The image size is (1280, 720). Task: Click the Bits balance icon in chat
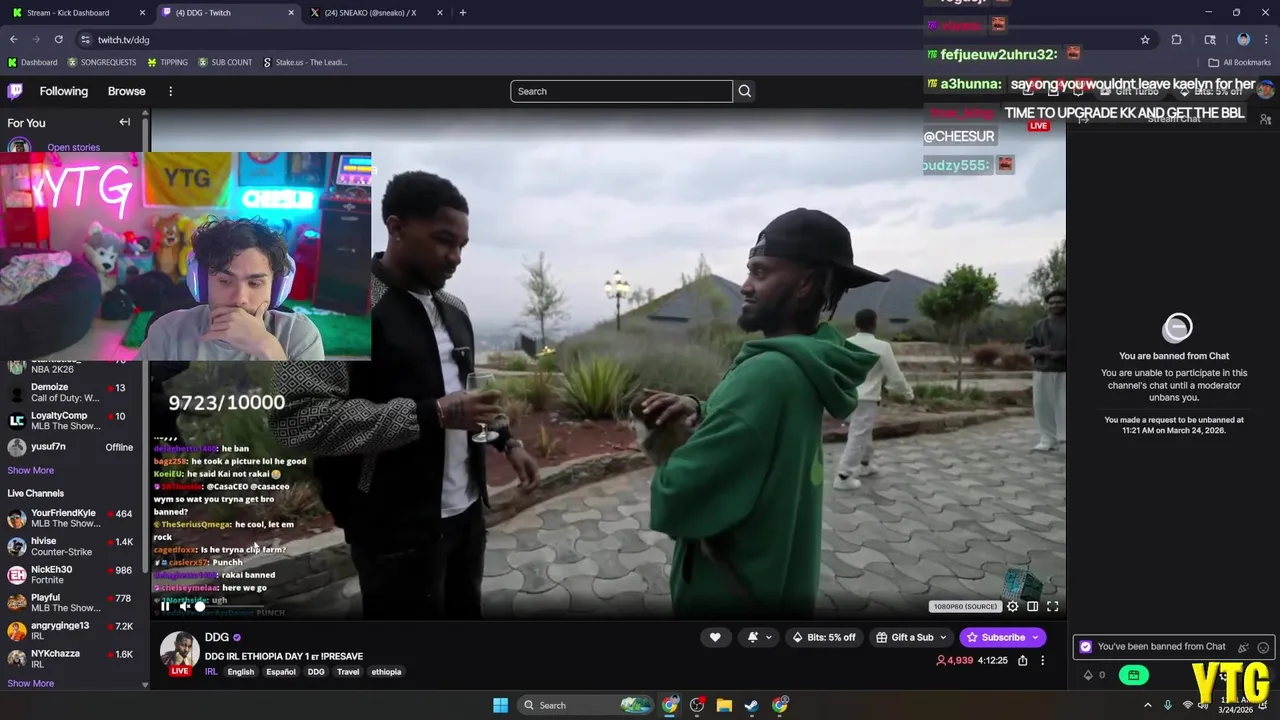pyautogui.click(x=1089, y=675)
